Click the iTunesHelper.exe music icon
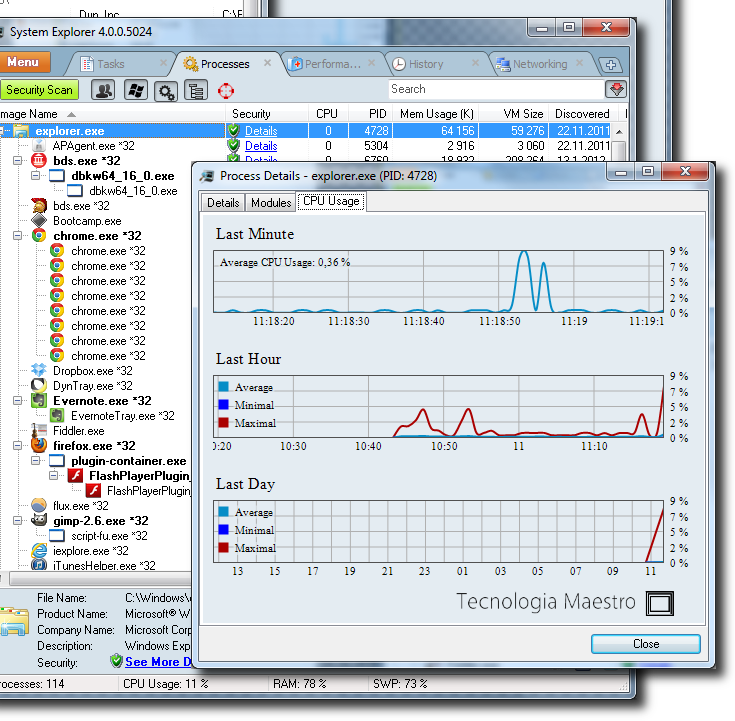735x721 pixels. coord(39,565)
